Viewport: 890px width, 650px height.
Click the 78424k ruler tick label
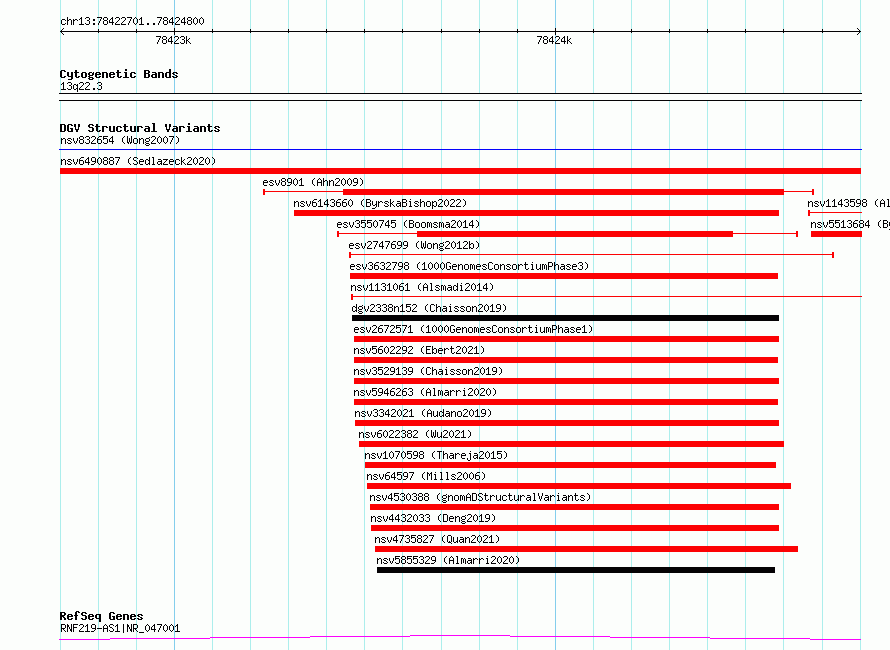point(554,40)
